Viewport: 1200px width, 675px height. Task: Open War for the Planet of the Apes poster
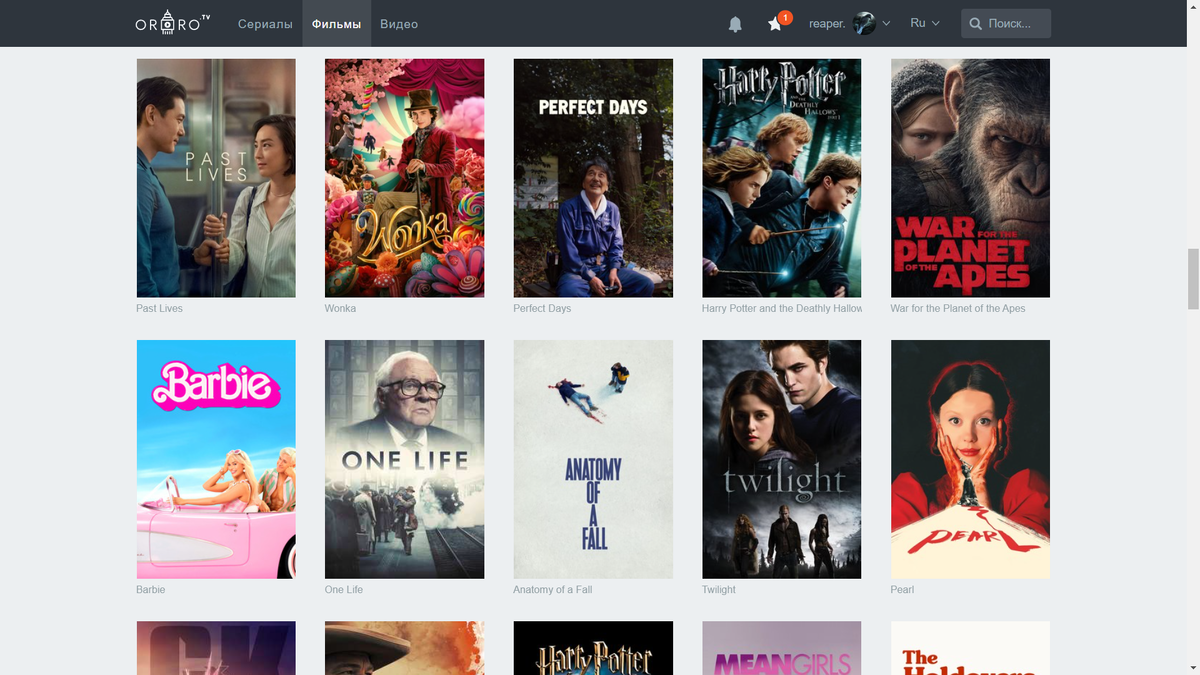coord(970,178)
